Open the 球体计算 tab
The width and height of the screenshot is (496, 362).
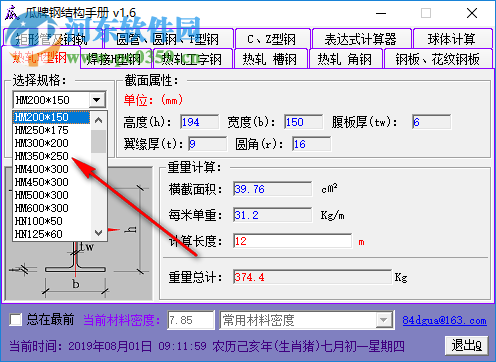point(453,39)
